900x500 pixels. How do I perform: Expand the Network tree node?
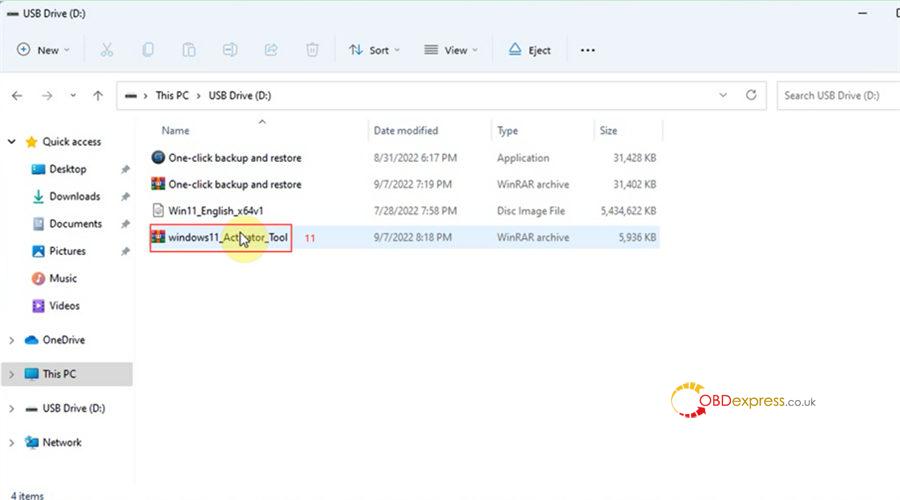tap(11, 443)
